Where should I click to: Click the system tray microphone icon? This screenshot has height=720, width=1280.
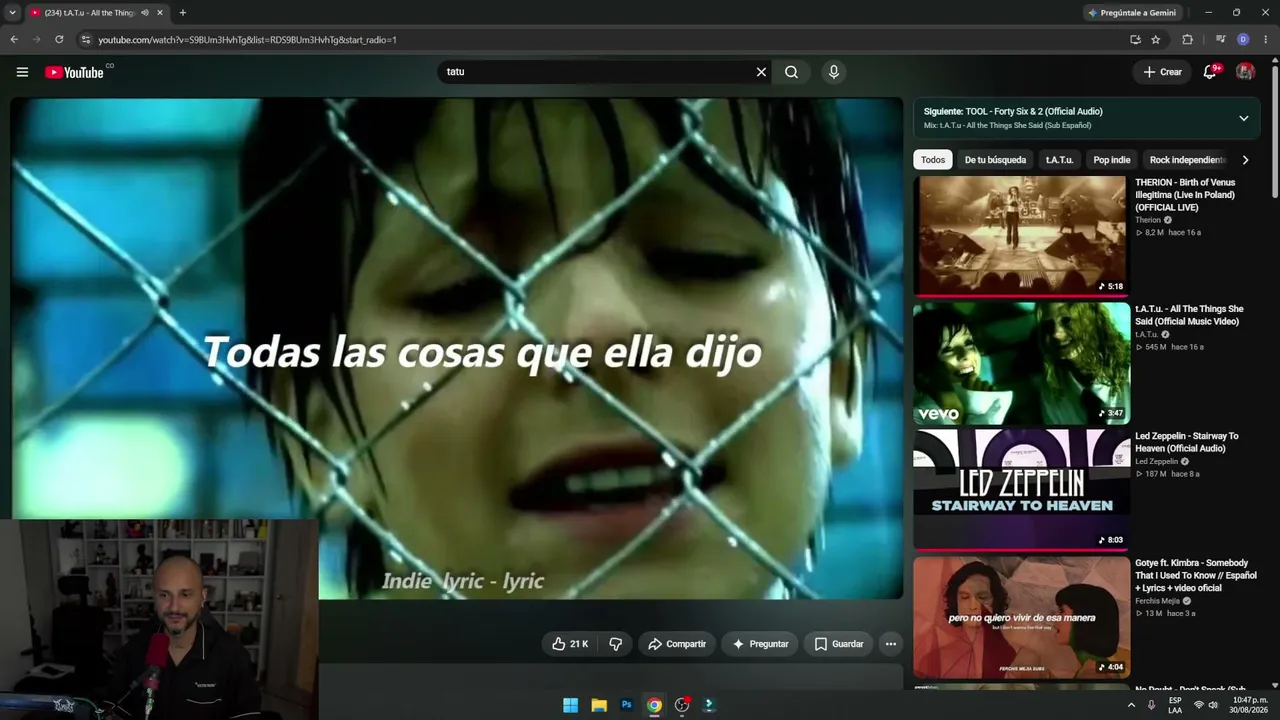click(1152, 705)
